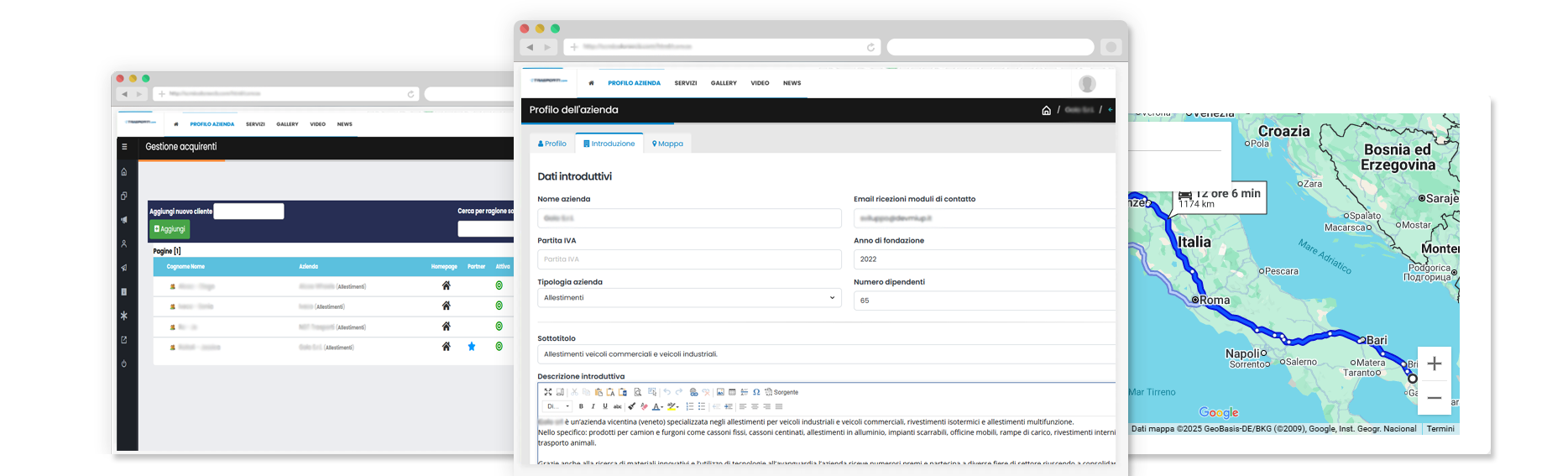
Task: Open the Profilo tab
Action: click(552, 144)
